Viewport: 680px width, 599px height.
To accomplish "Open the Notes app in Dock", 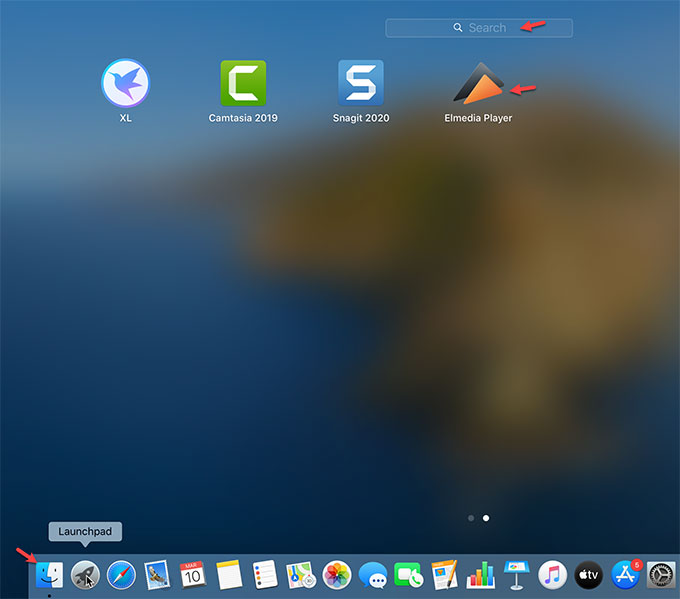I will pyautogui.click(x=229, y=575).
